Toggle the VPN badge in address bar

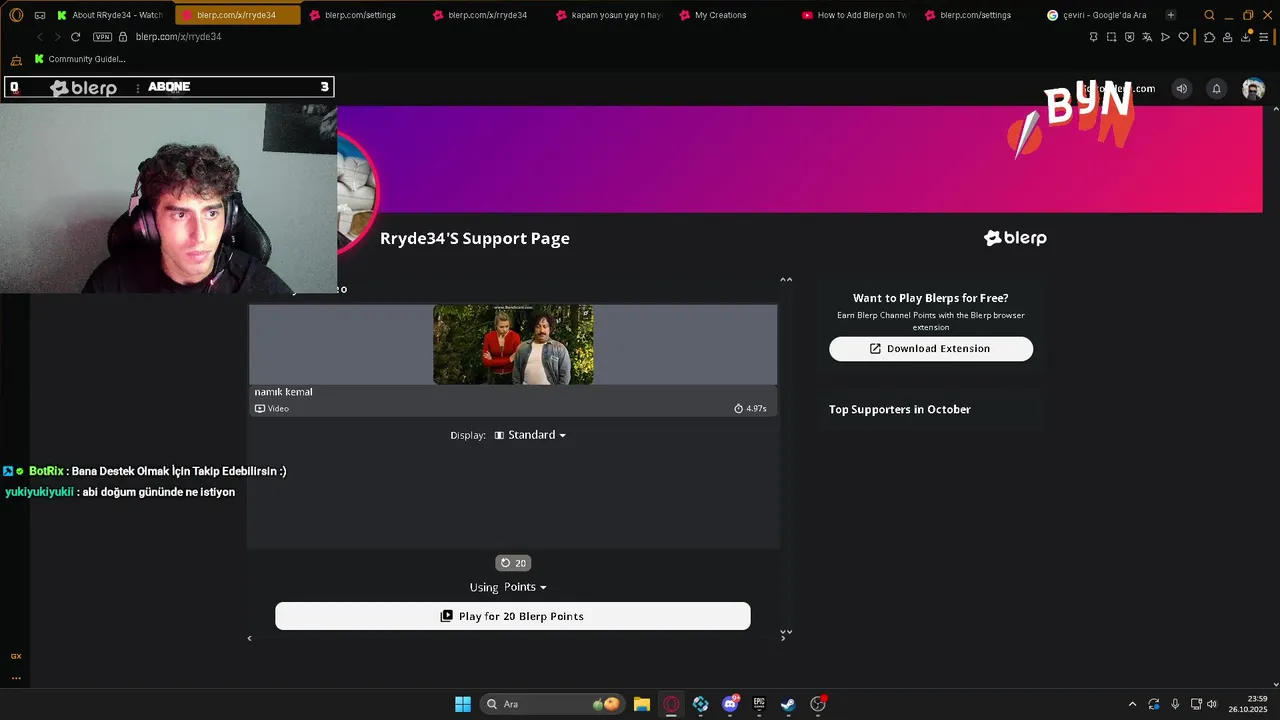point(102,37)
